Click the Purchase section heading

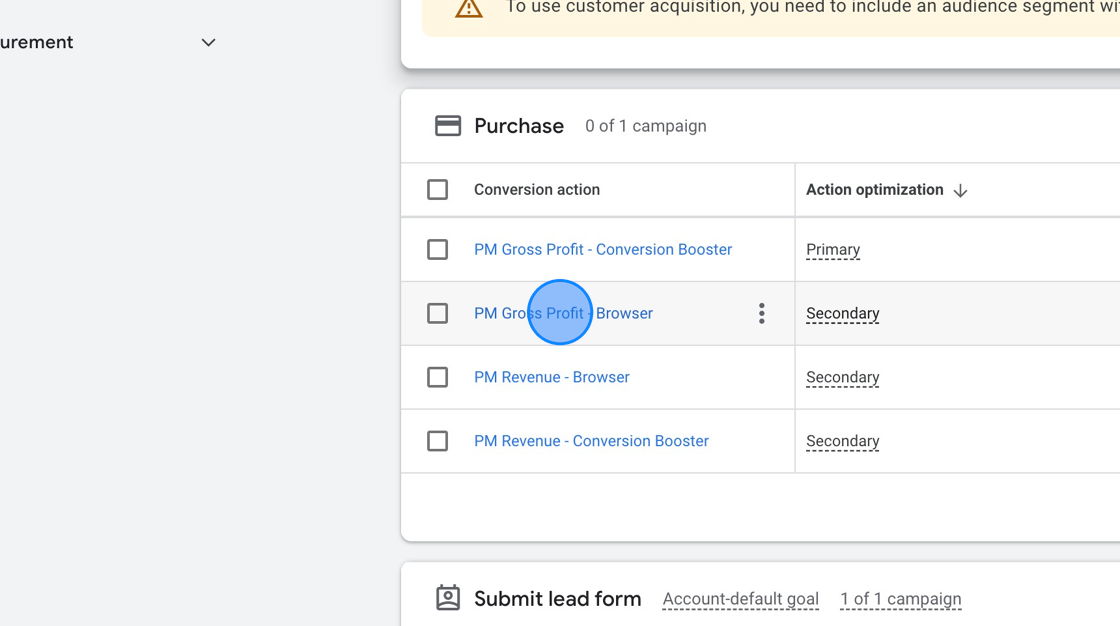pyautogui.click(x=519, y=126)
